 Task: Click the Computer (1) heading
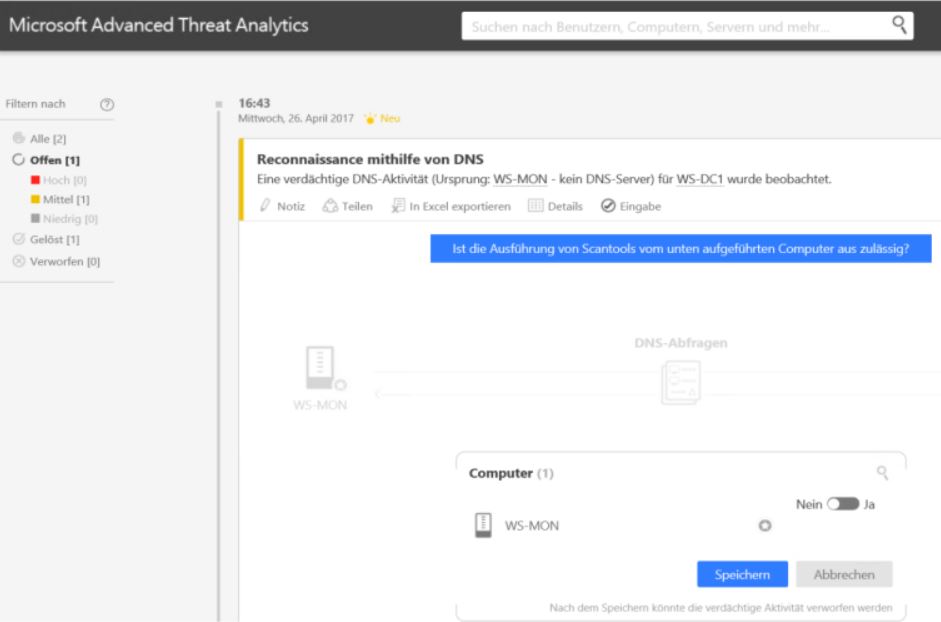coord(511,473)
